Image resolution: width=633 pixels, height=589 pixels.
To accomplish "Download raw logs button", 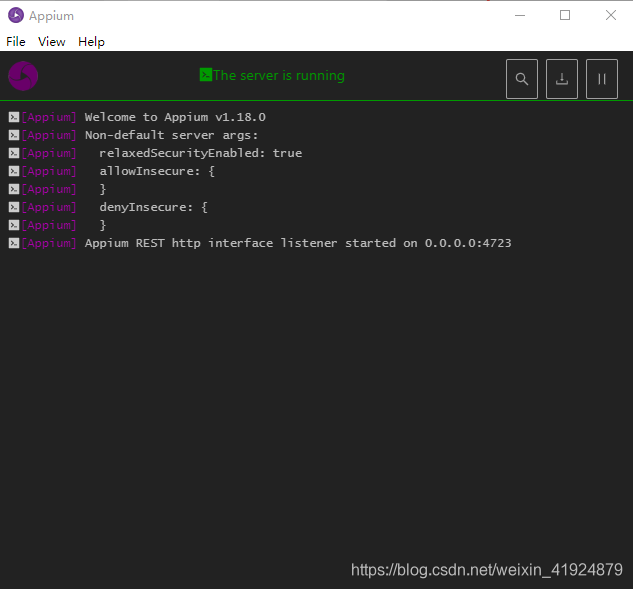I will 562,79.
